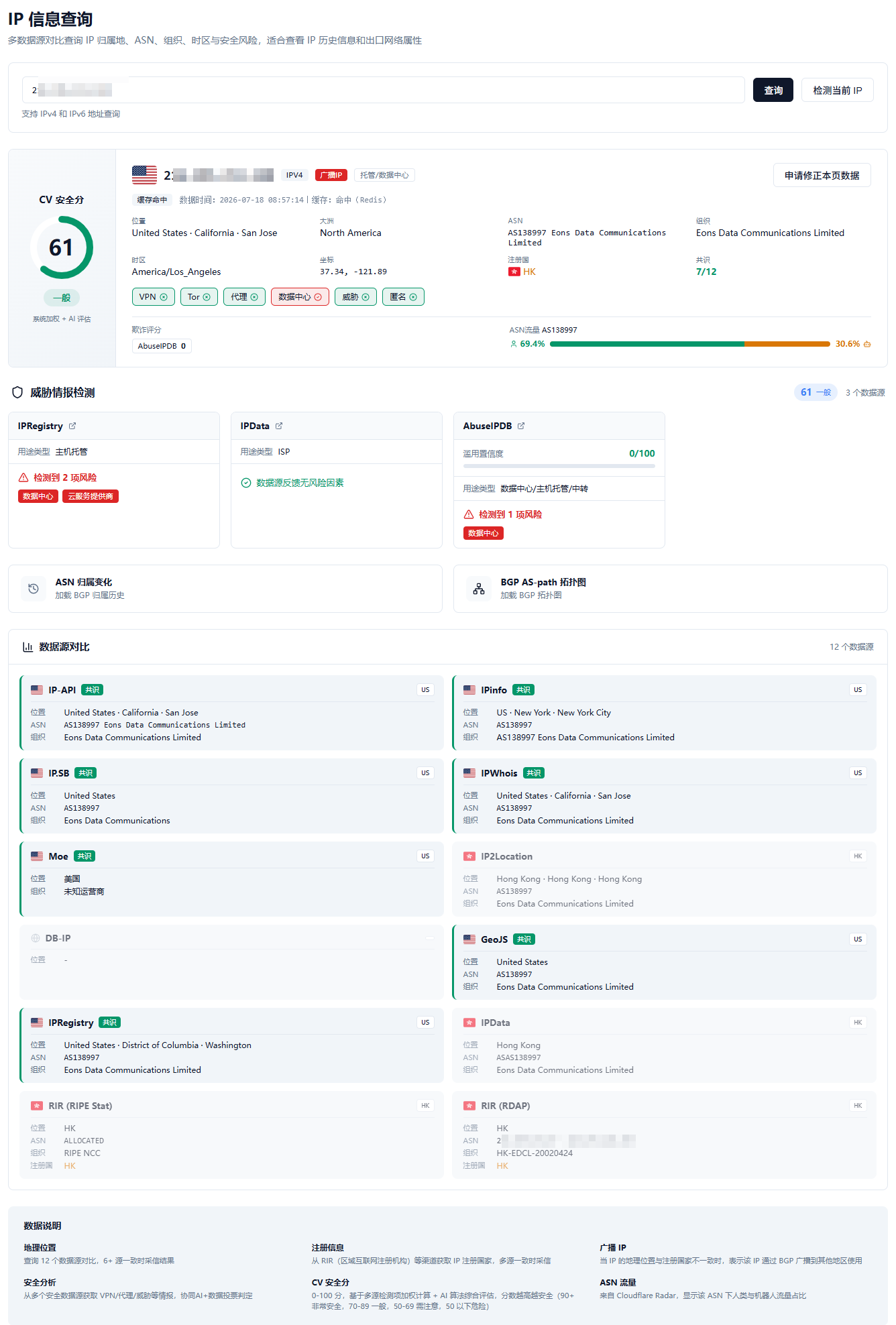Click the threat detection shield icon
This screenshot has width=896, height=1325.
[17, 392]
